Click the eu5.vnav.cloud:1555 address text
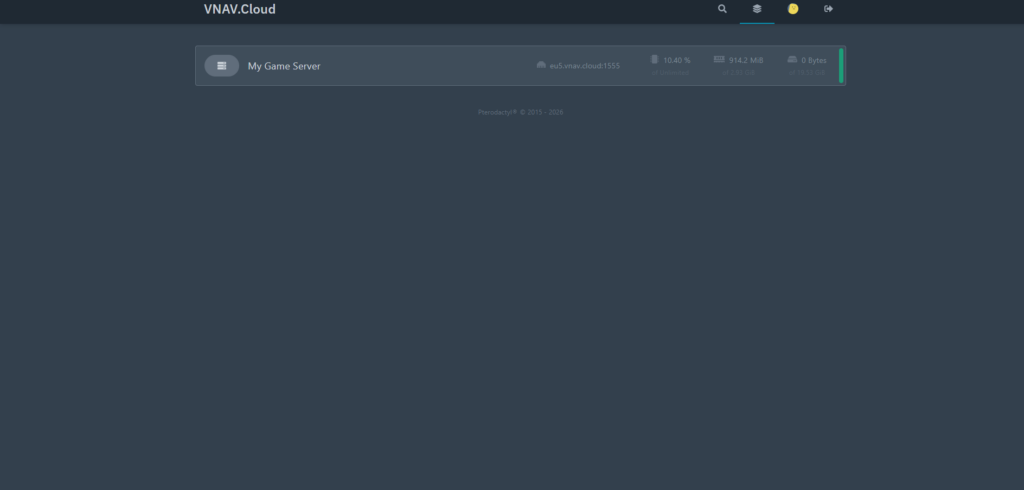 point(585,66)
